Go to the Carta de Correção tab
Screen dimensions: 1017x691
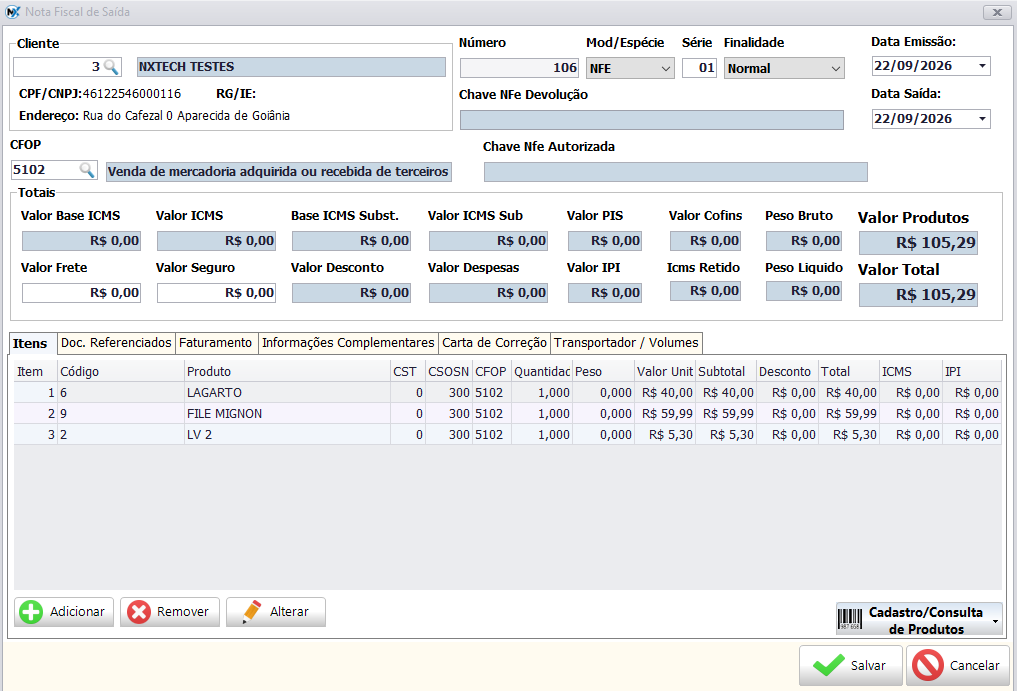click(x=494, y=343)
